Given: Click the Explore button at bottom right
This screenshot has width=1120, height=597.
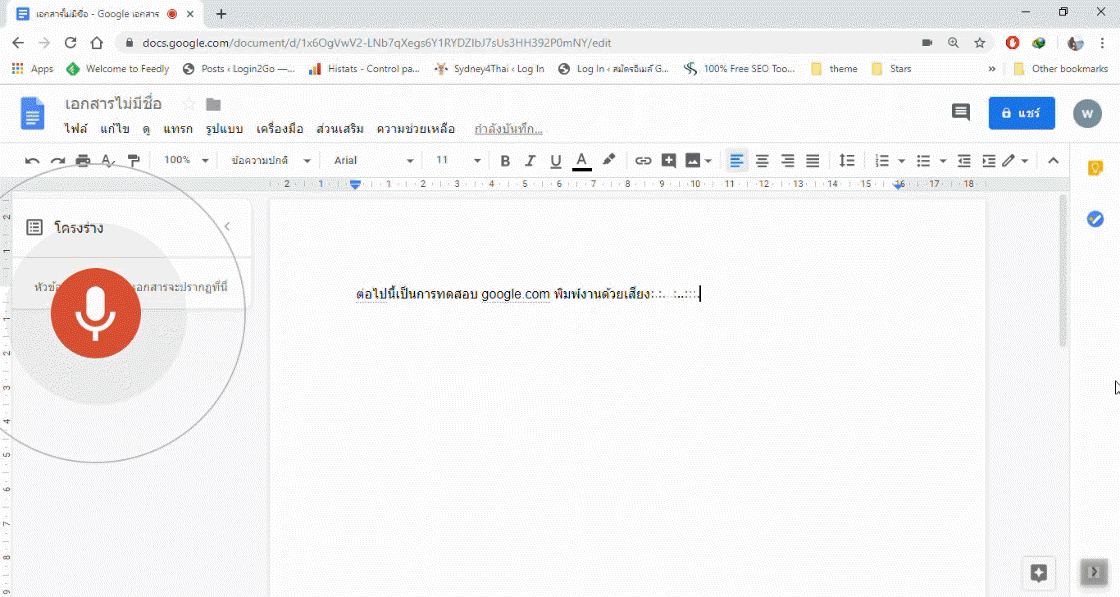Looking at the screenshot, I should click(1039, 572).
